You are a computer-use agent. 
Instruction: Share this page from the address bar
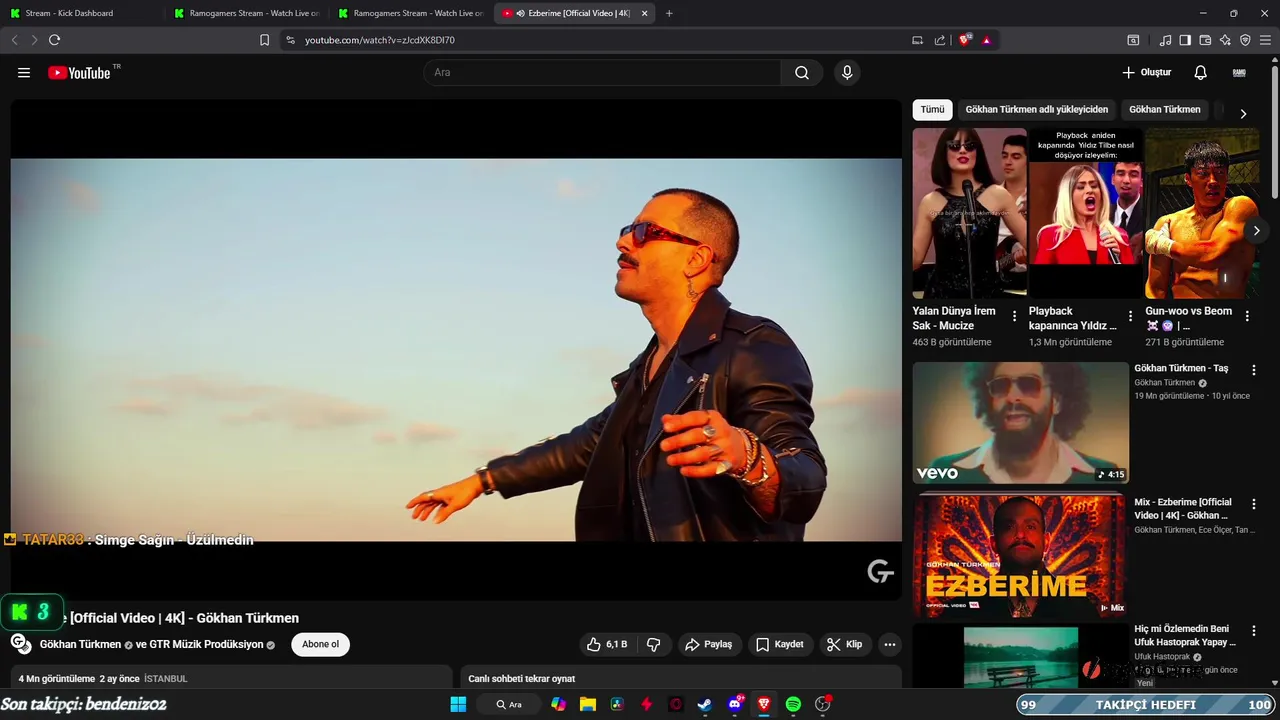click(x=940, y=40)
